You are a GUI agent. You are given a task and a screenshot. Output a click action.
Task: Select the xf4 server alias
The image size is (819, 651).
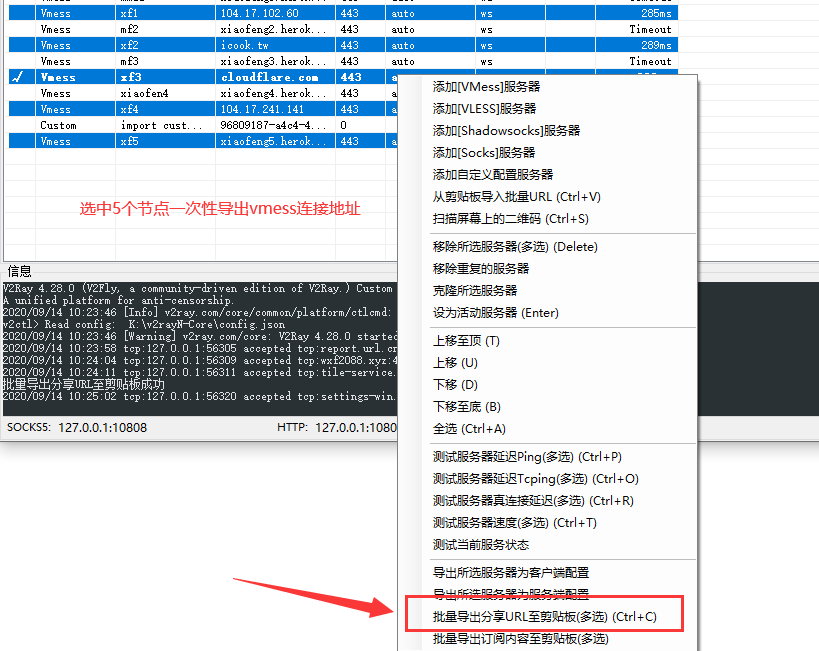click(129, 109)
